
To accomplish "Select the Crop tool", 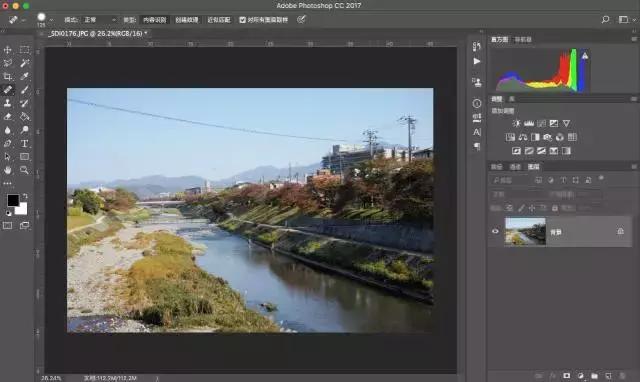I will pyautogui.click(x=7, y=76).
